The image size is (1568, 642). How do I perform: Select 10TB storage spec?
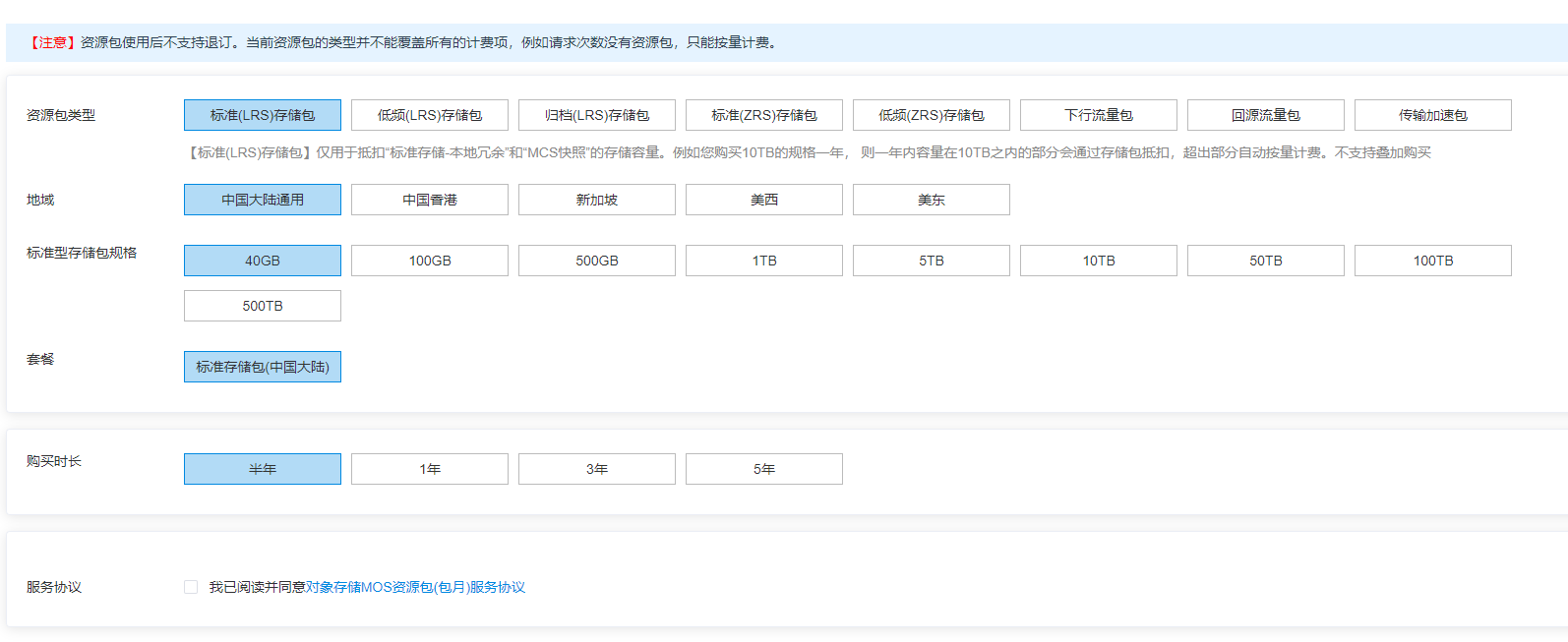[x=1099, y=261]
